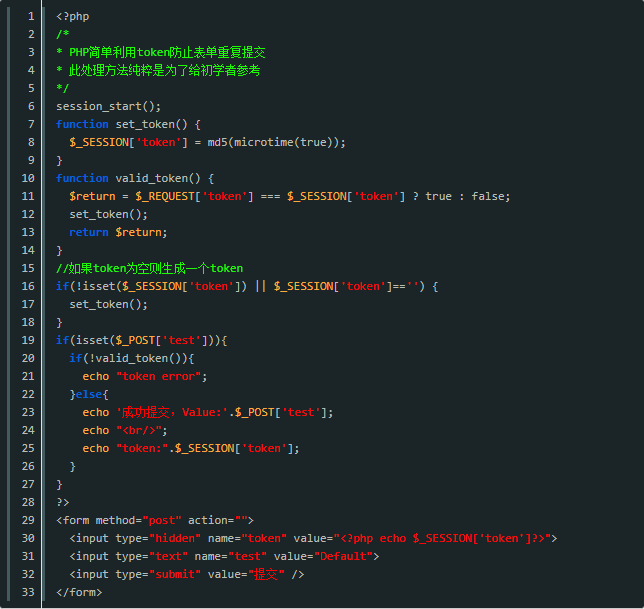Click 'if(!isset(' on line 16

point(89,286)
